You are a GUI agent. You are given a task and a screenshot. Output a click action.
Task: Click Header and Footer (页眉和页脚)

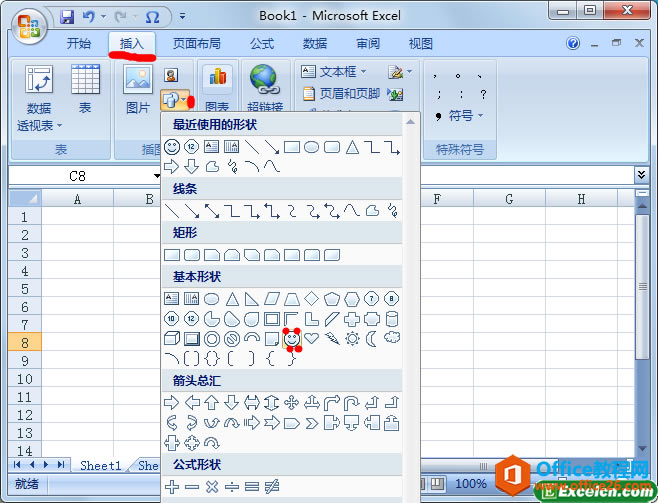341,93
